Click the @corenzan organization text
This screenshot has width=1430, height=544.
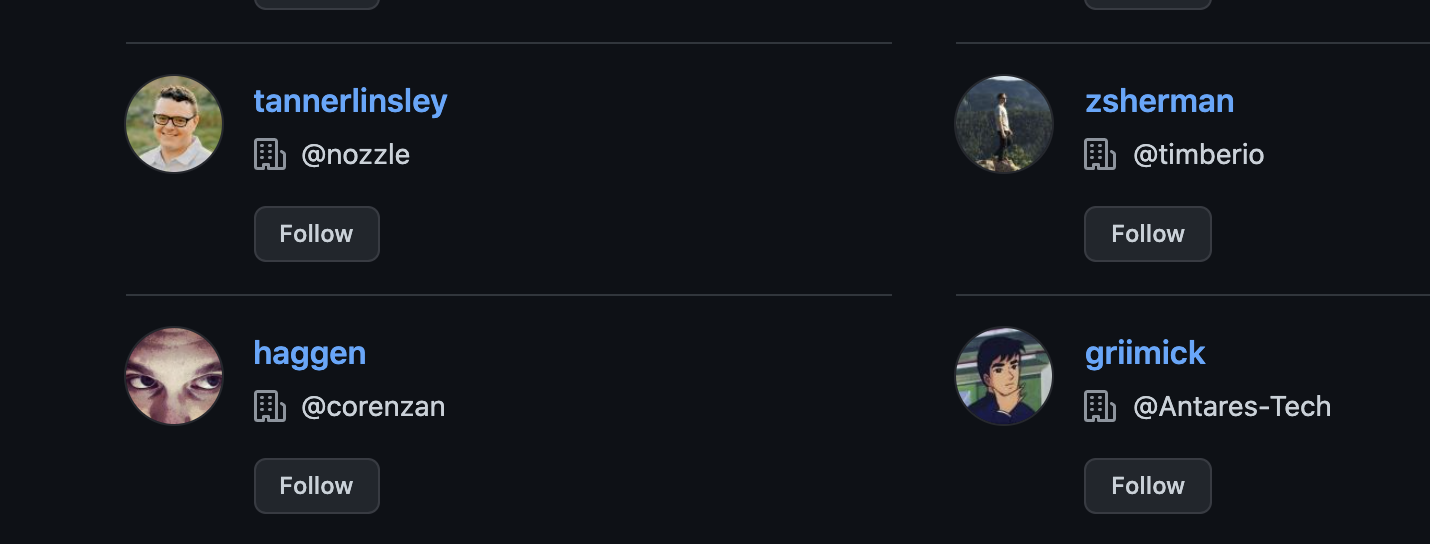tap(373, 407)
